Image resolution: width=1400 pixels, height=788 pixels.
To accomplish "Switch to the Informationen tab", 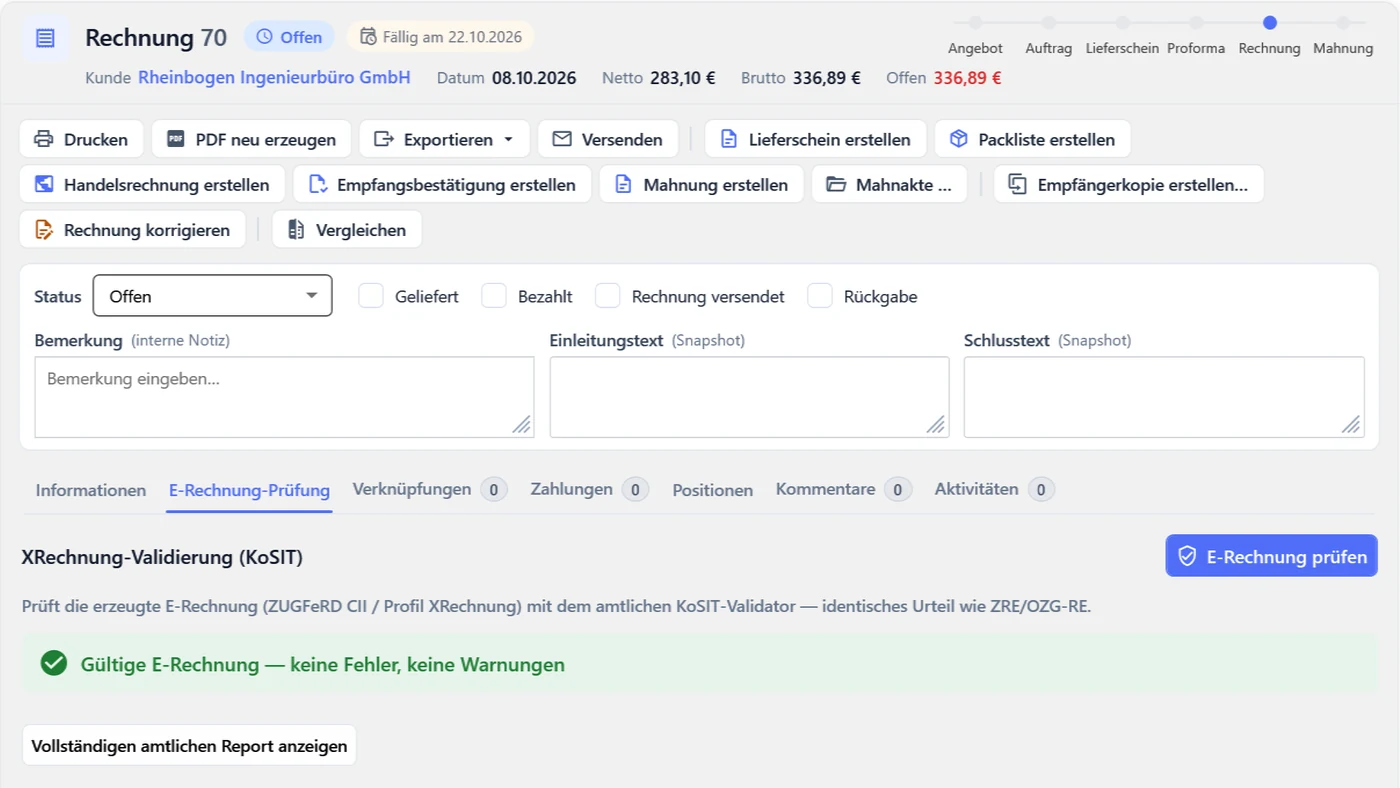I will tap(91, 490).
